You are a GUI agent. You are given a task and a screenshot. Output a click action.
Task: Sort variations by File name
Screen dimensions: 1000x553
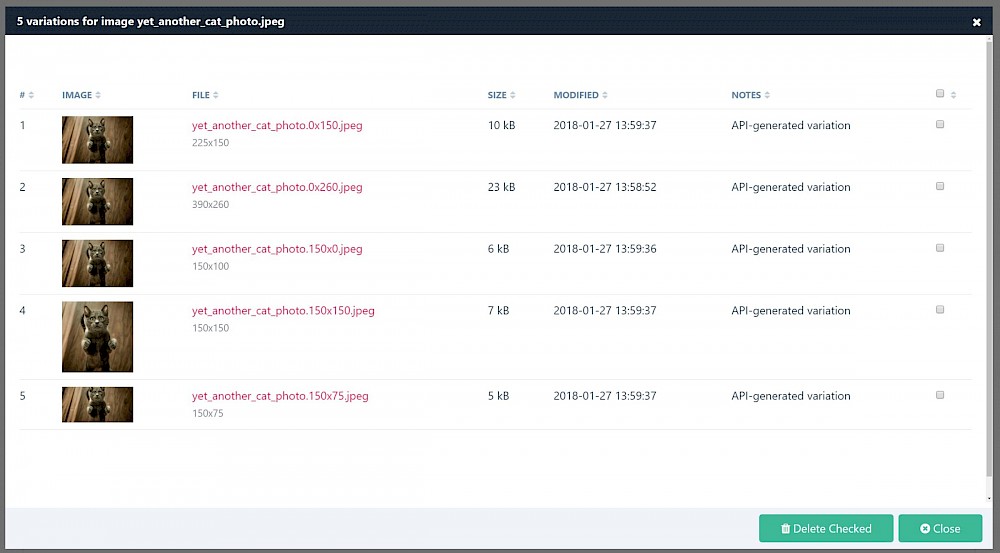coord(204,95)
